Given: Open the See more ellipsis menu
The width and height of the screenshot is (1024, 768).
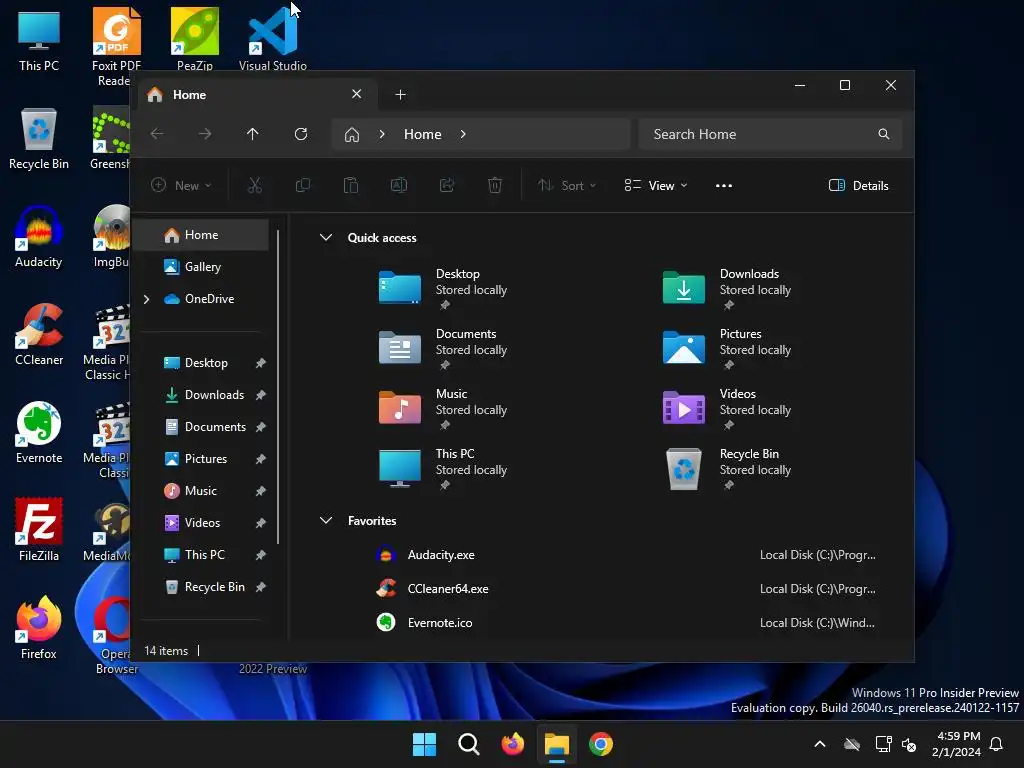Looking at the screenshot, I should click(724, 185).
